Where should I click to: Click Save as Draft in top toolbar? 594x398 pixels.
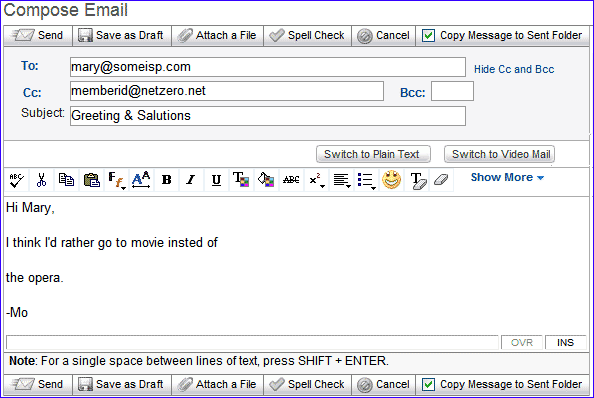(122, 36)
